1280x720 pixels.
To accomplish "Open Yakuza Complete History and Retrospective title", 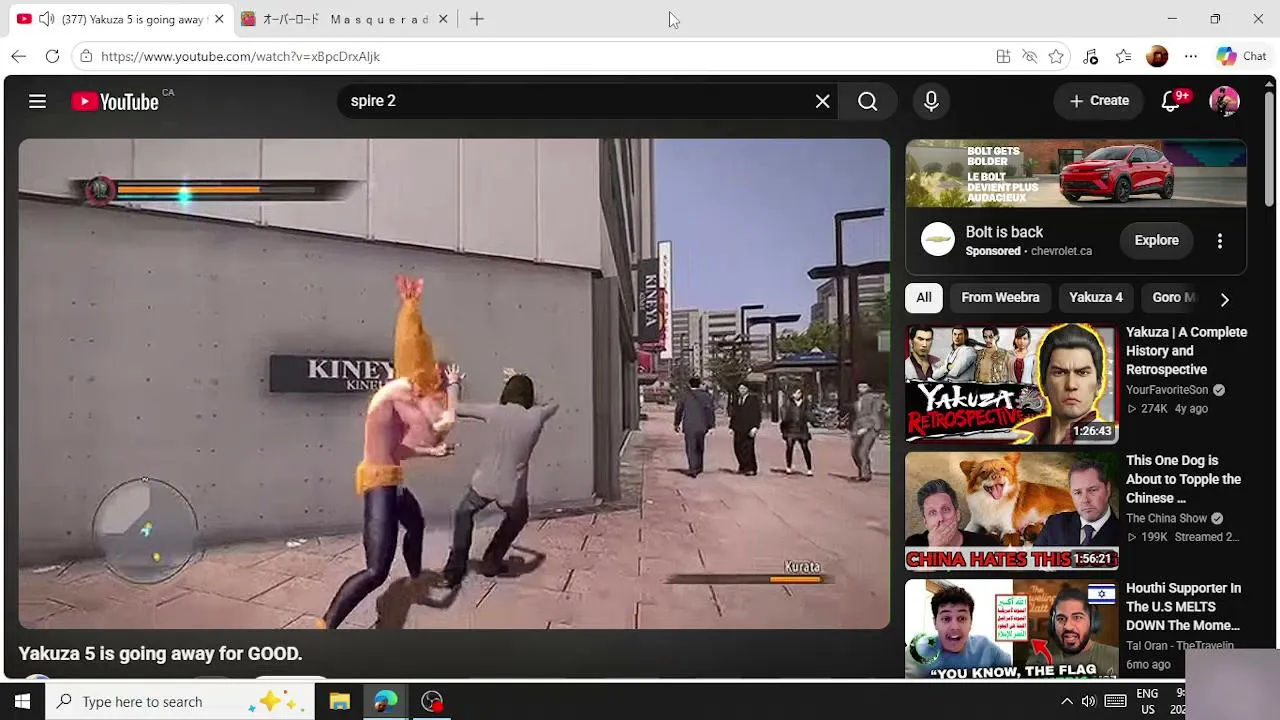I will click(1186, 350).
